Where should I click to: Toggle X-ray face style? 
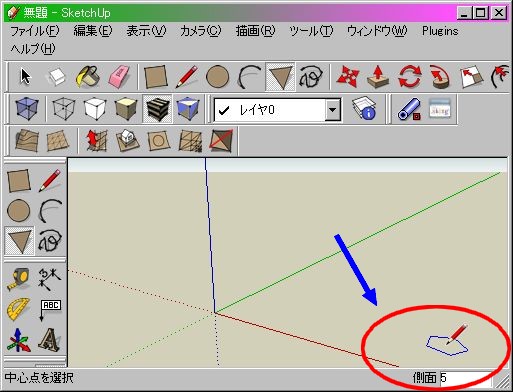point(27,109)
